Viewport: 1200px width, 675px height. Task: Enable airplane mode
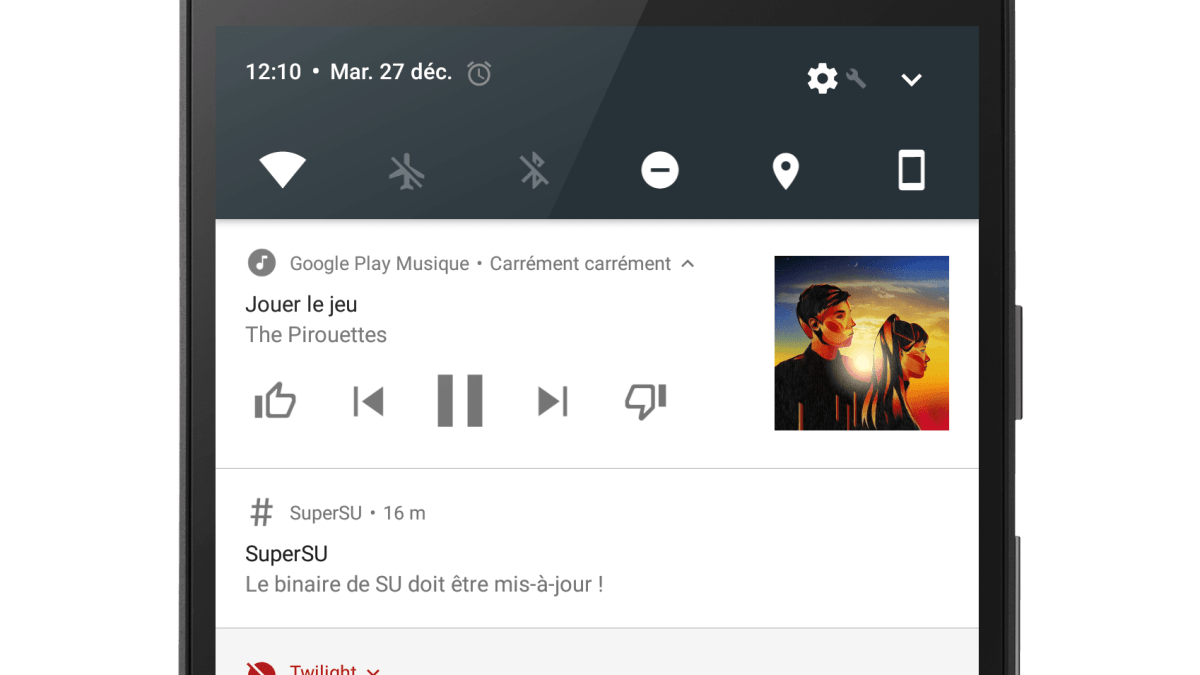(x=407, y=171)
